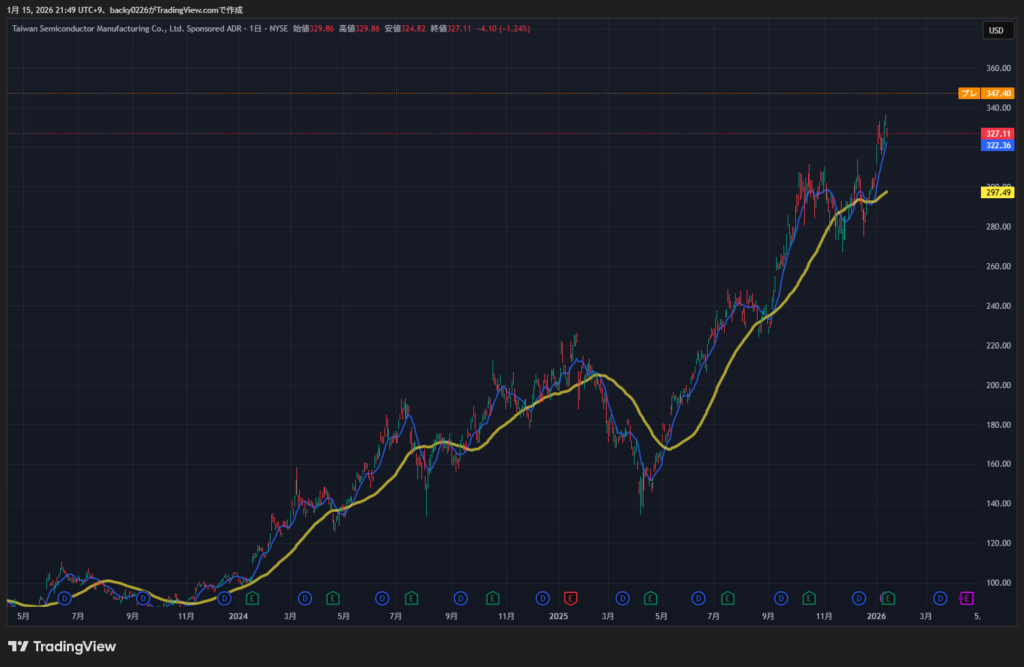Click the Taiwan Semiconductor Manufacturing symbol title
Viewport: 1024px width, 667px height.
click(120, 29)
